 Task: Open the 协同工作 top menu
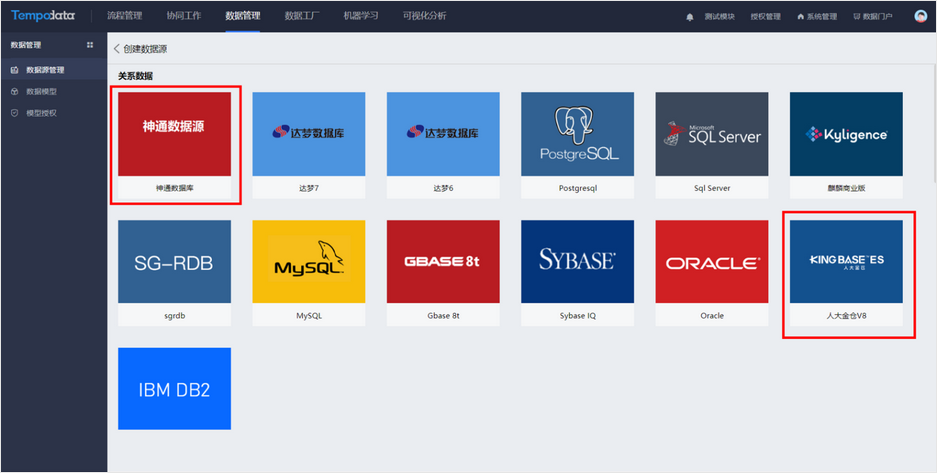184,16
